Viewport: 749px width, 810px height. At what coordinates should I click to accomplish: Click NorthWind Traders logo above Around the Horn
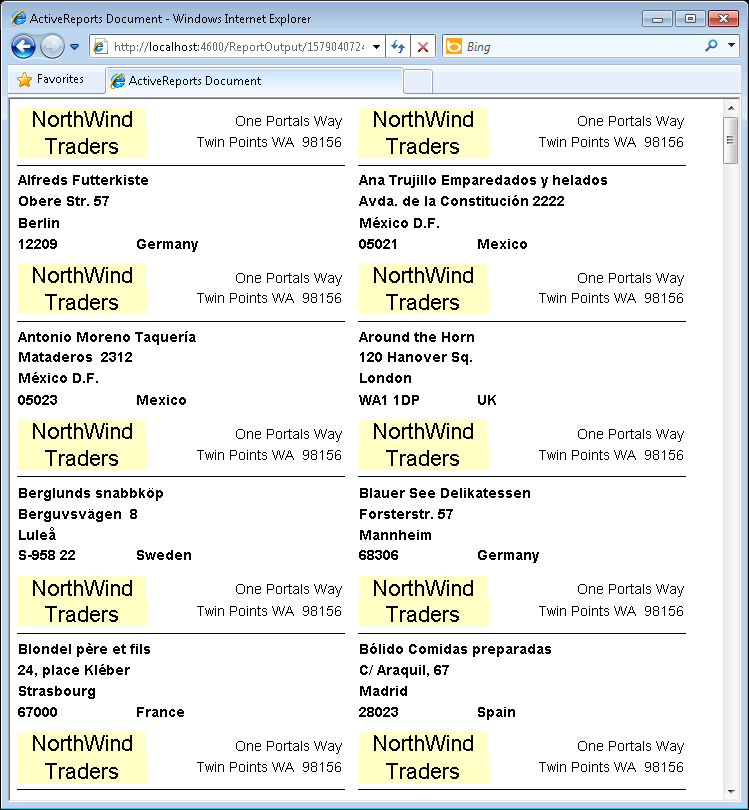click(424, 289)
